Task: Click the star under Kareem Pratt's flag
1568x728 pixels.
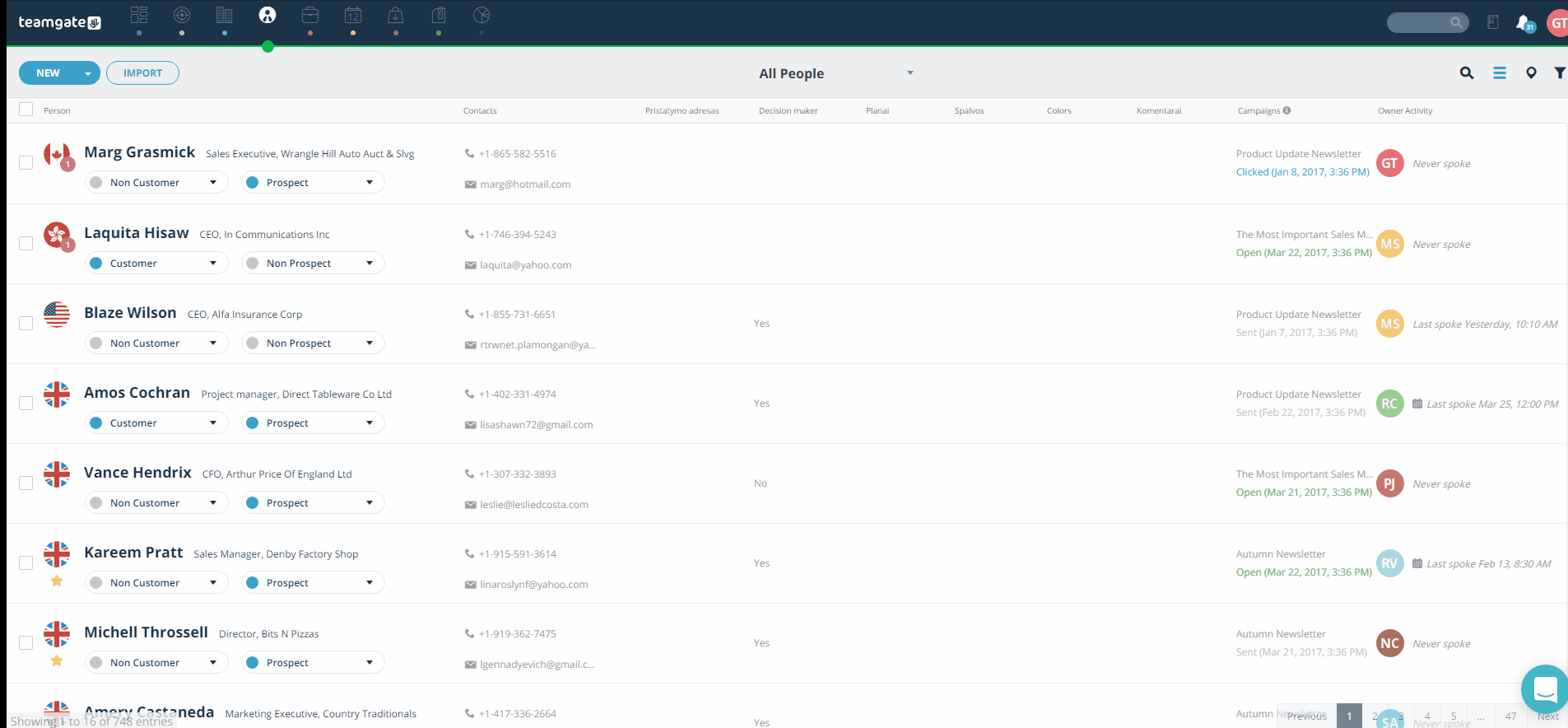Action: [57, 581]
